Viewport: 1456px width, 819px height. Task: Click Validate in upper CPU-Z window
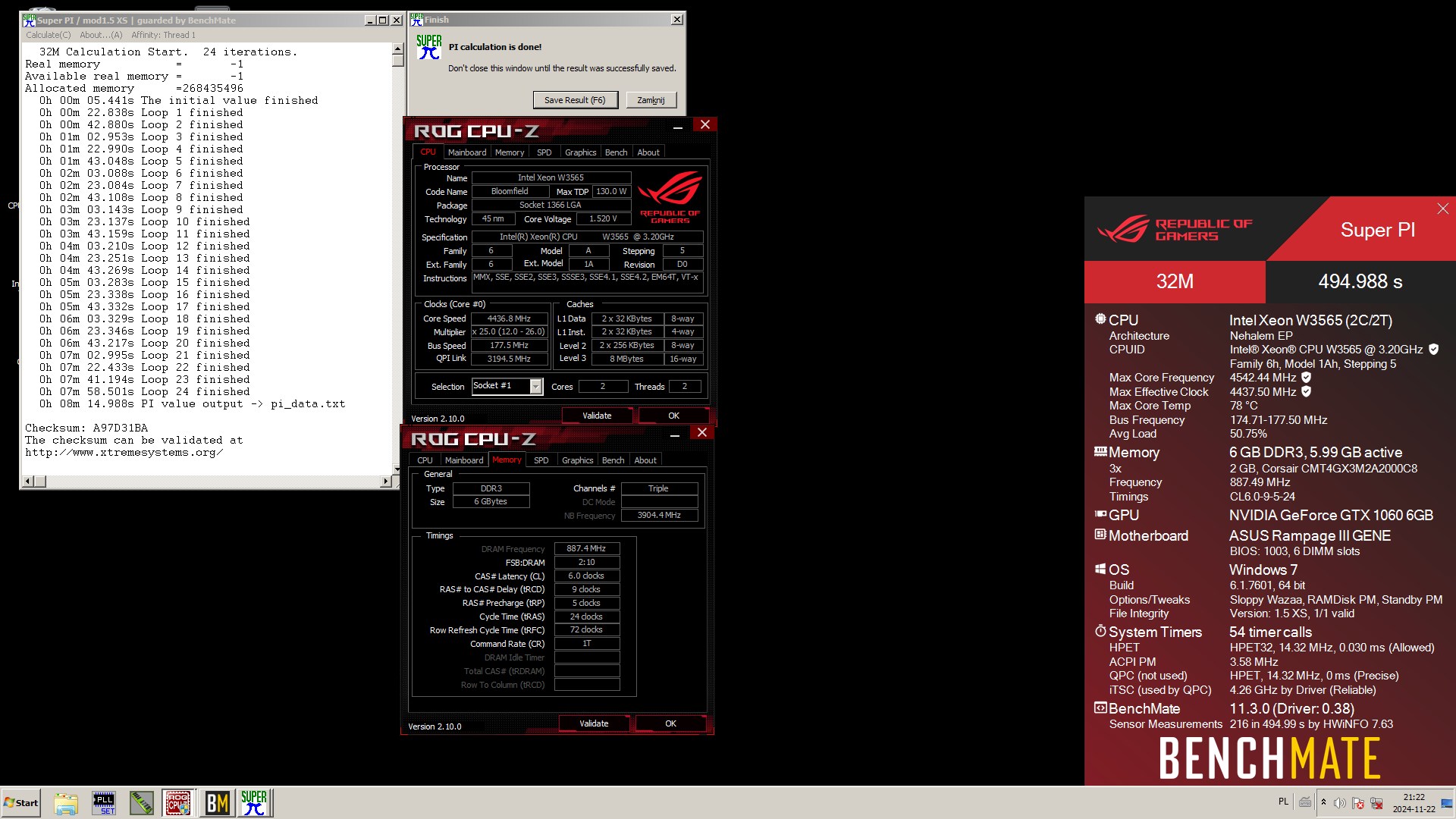597,416
